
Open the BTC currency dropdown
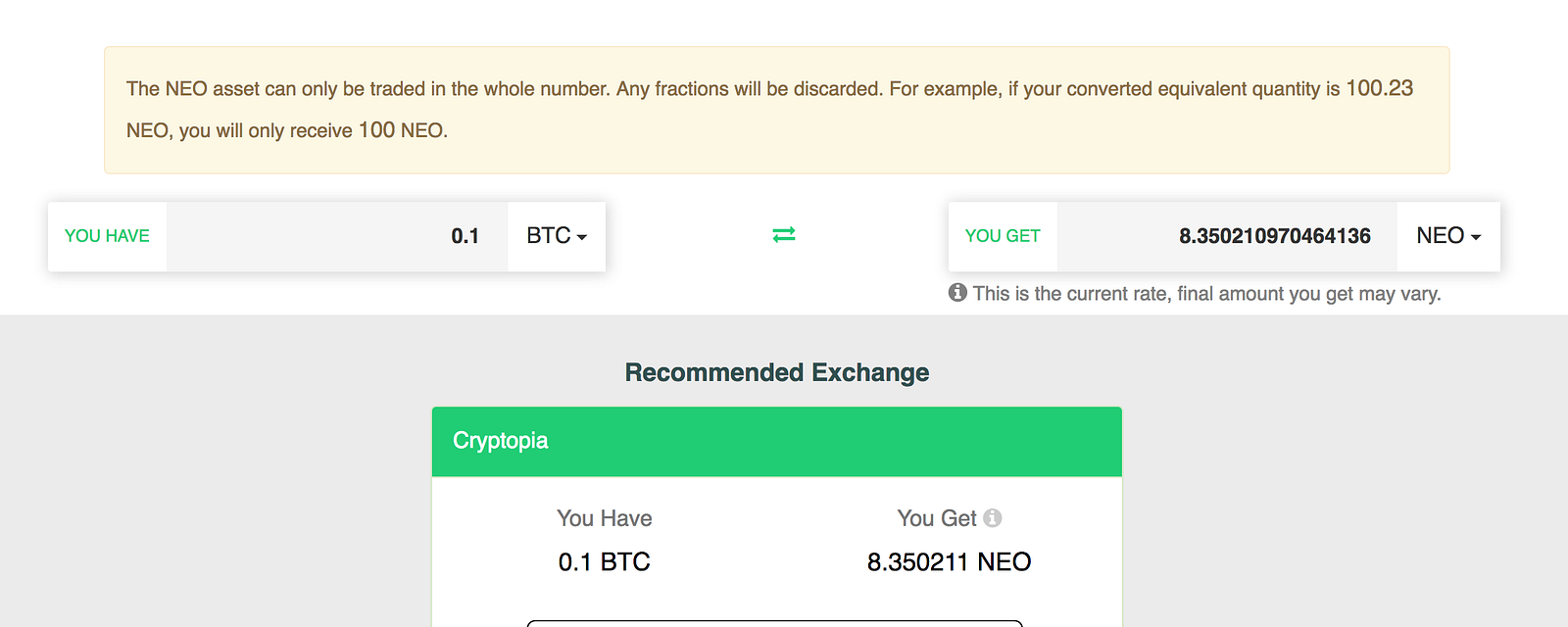[557, 236]
